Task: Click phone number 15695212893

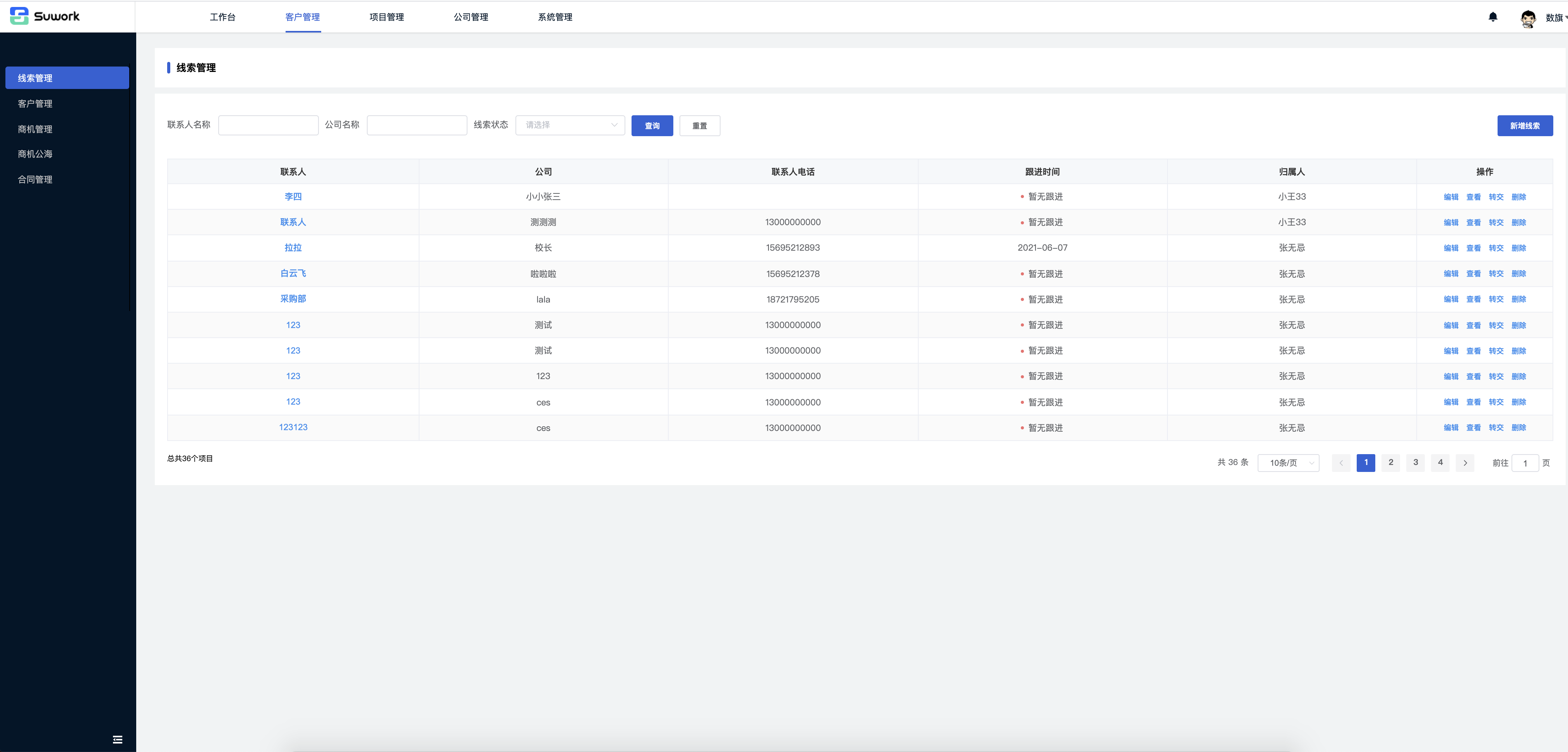Action: pos(793,248)
